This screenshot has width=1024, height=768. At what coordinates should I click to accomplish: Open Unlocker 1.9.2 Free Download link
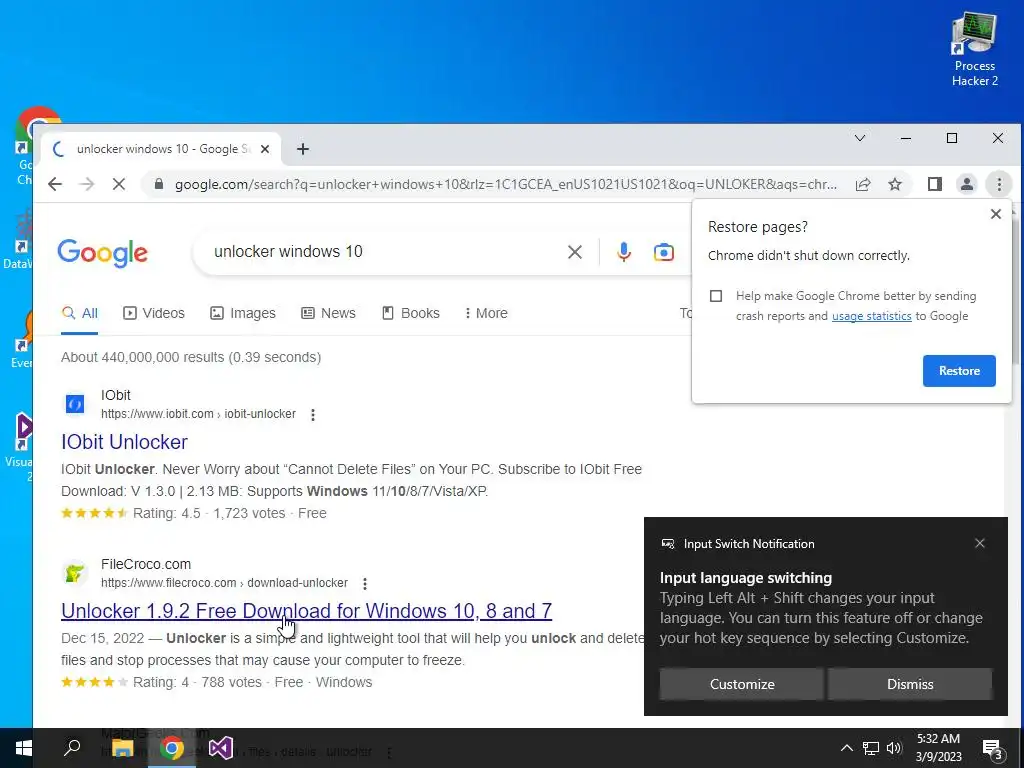[x=306, y=611]
